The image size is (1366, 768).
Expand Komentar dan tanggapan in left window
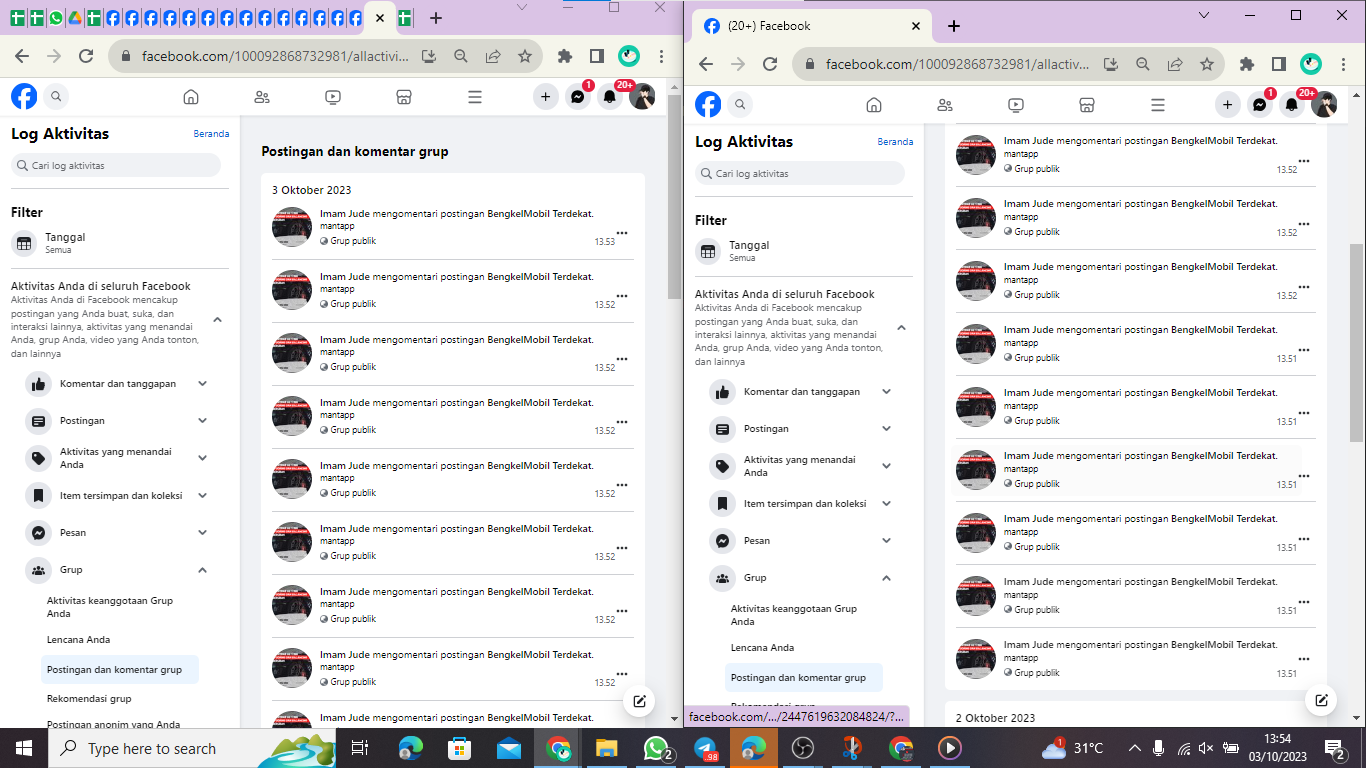pos(202,384)
